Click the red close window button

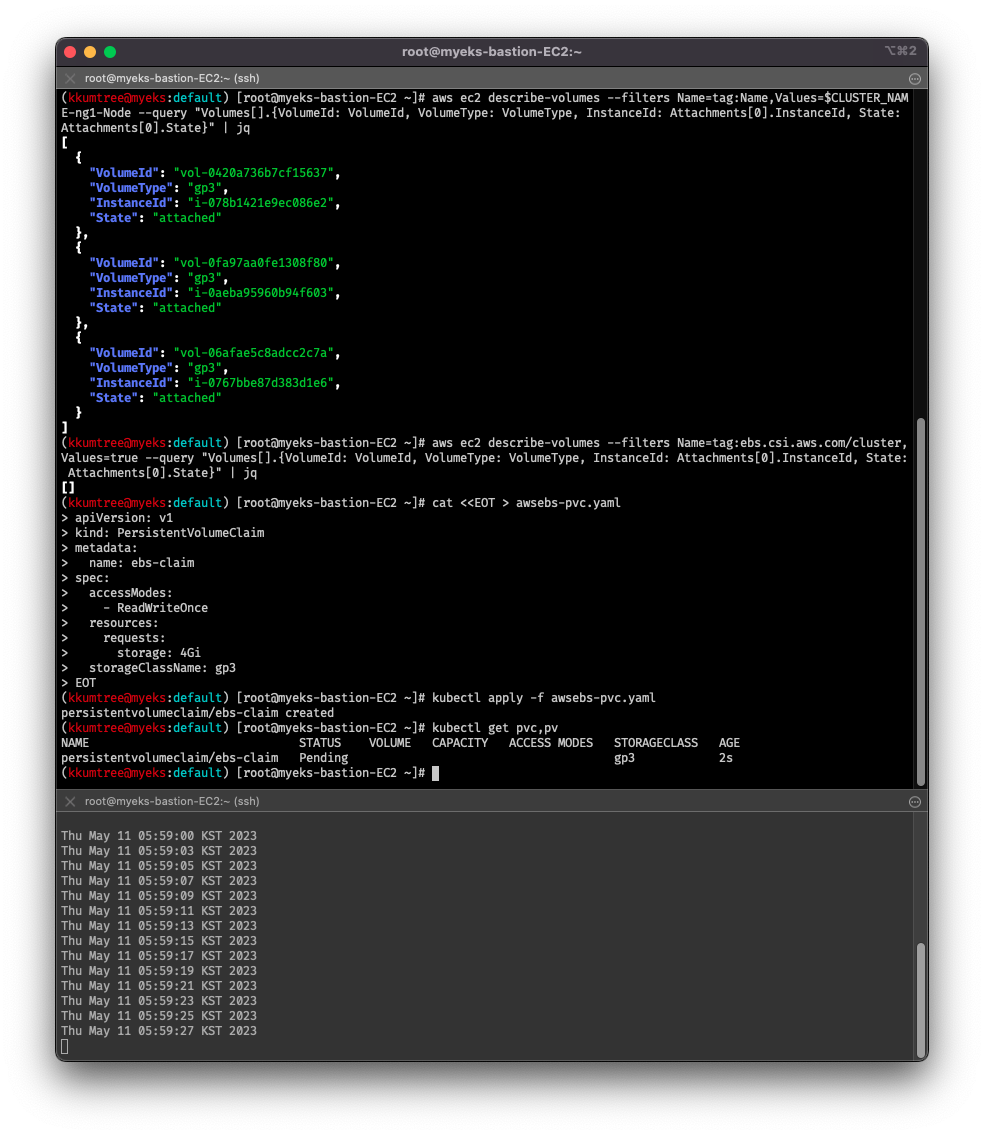[70, 52]
